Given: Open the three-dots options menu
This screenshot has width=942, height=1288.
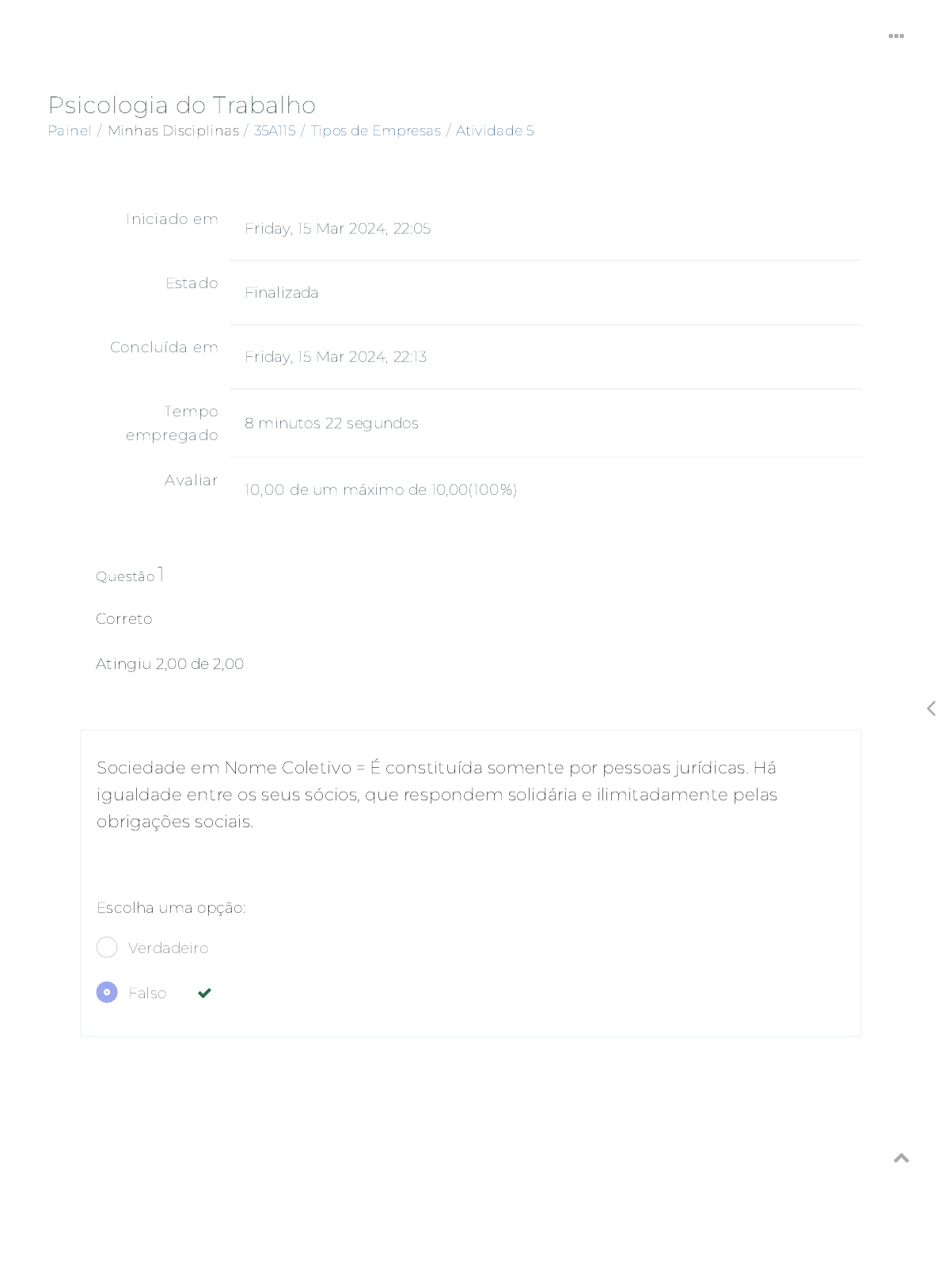Looking at the screenshot, I should click(x=896, y=36).
